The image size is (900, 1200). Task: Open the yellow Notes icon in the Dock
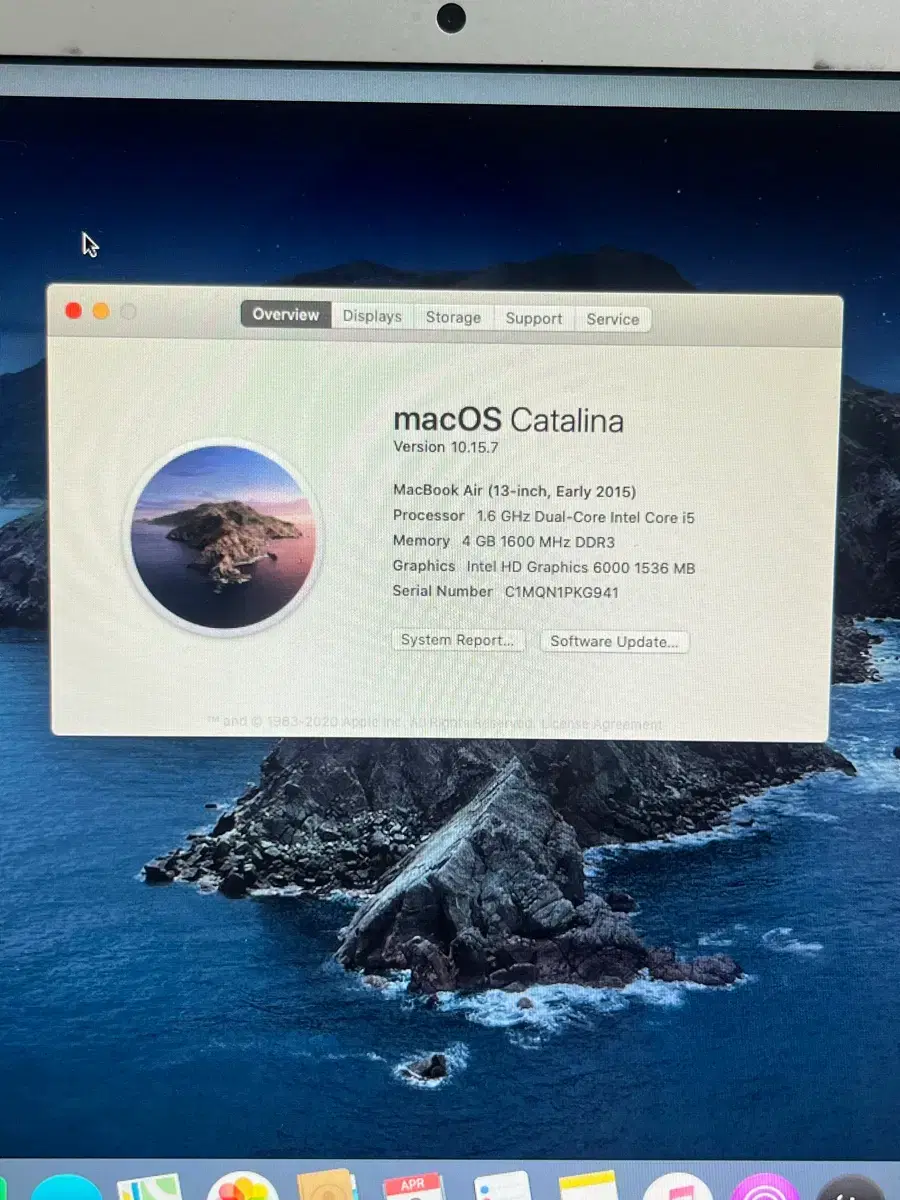pyautogui.click(x=588, y=1187)
